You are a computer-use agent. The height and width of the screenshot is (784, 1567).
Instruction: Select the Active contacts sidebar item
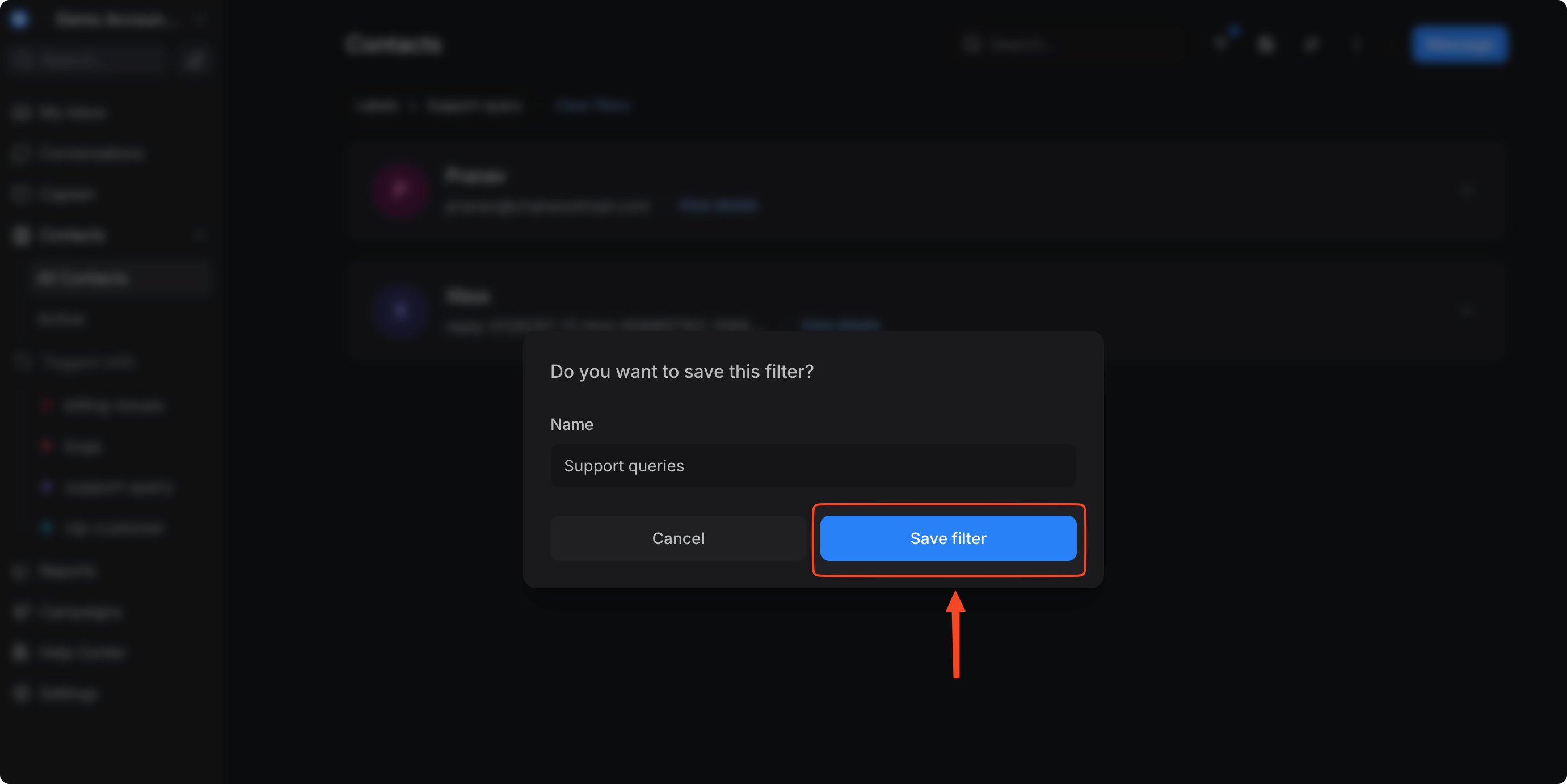pyautogui.click(x=60, y=319)
